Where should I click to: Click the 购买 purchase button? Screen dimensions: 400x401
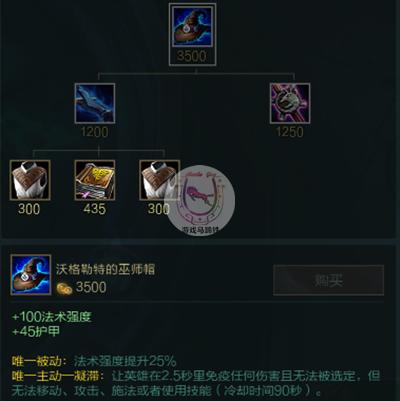pos(328,280)
